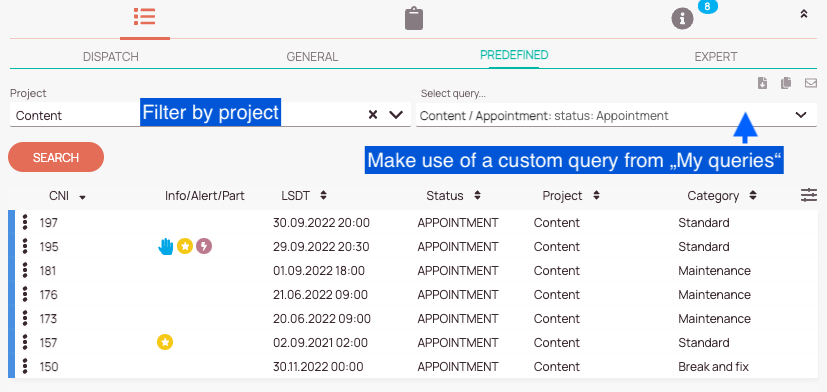The width and height of the screenshot is (827, 392).
Task: Switch to the GENERAL tab
Action: tap(312, 57)
